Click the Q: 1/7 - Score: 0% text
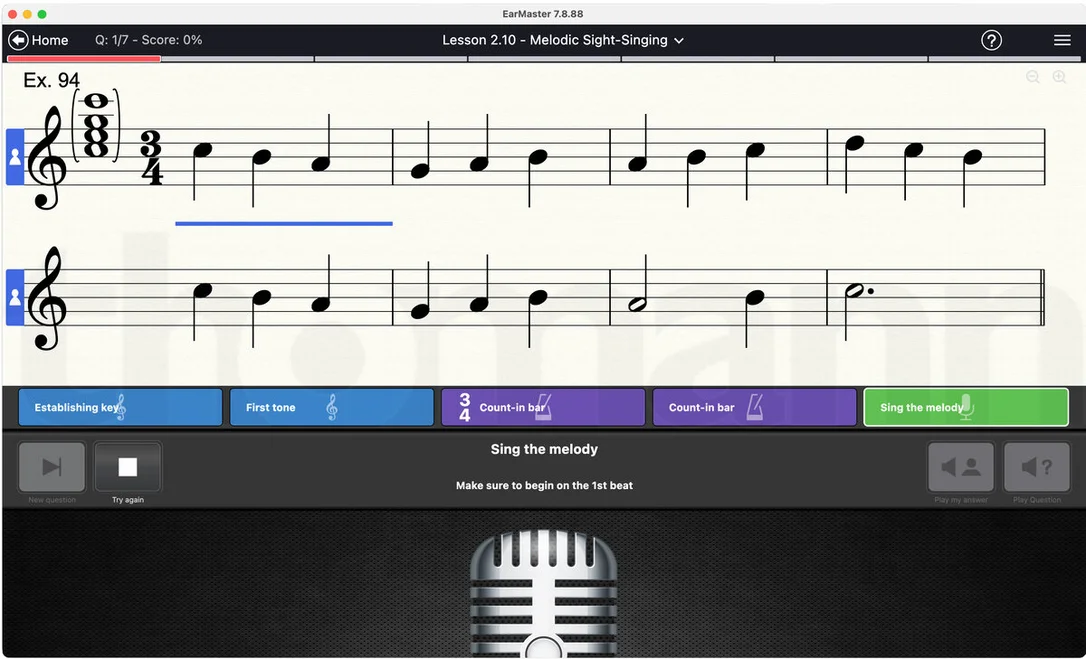 click(148, 40)
